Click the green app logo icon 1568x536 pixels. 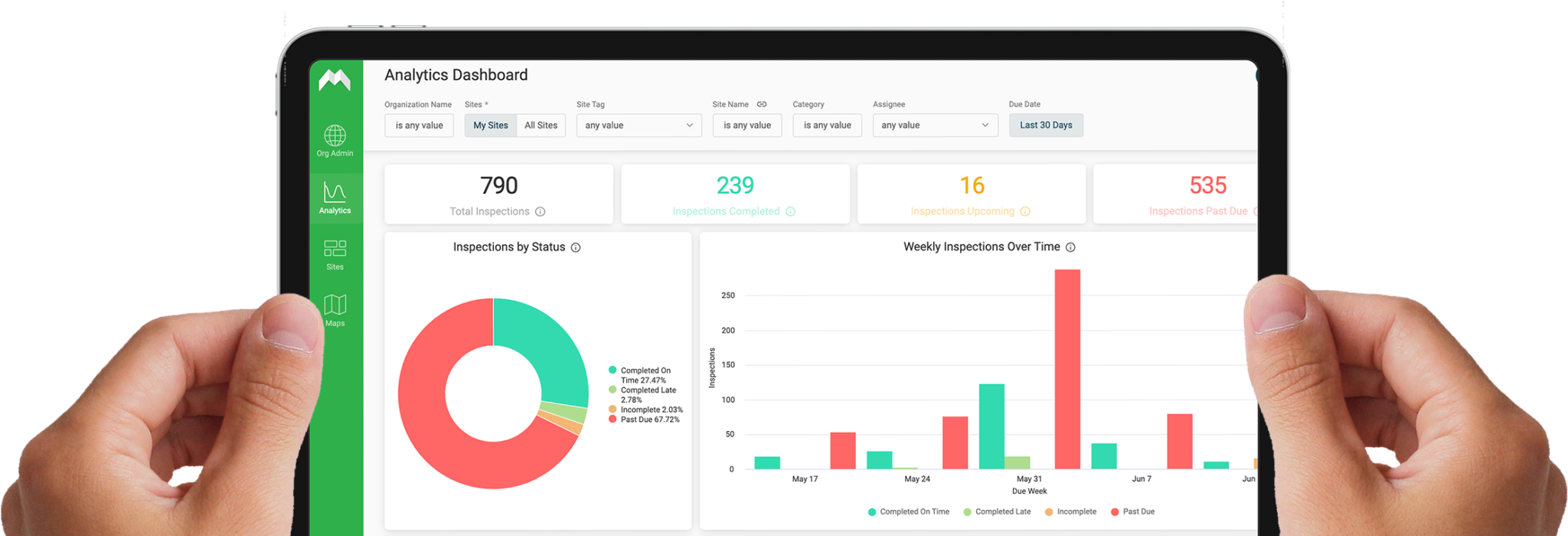(x=335, y=80)
